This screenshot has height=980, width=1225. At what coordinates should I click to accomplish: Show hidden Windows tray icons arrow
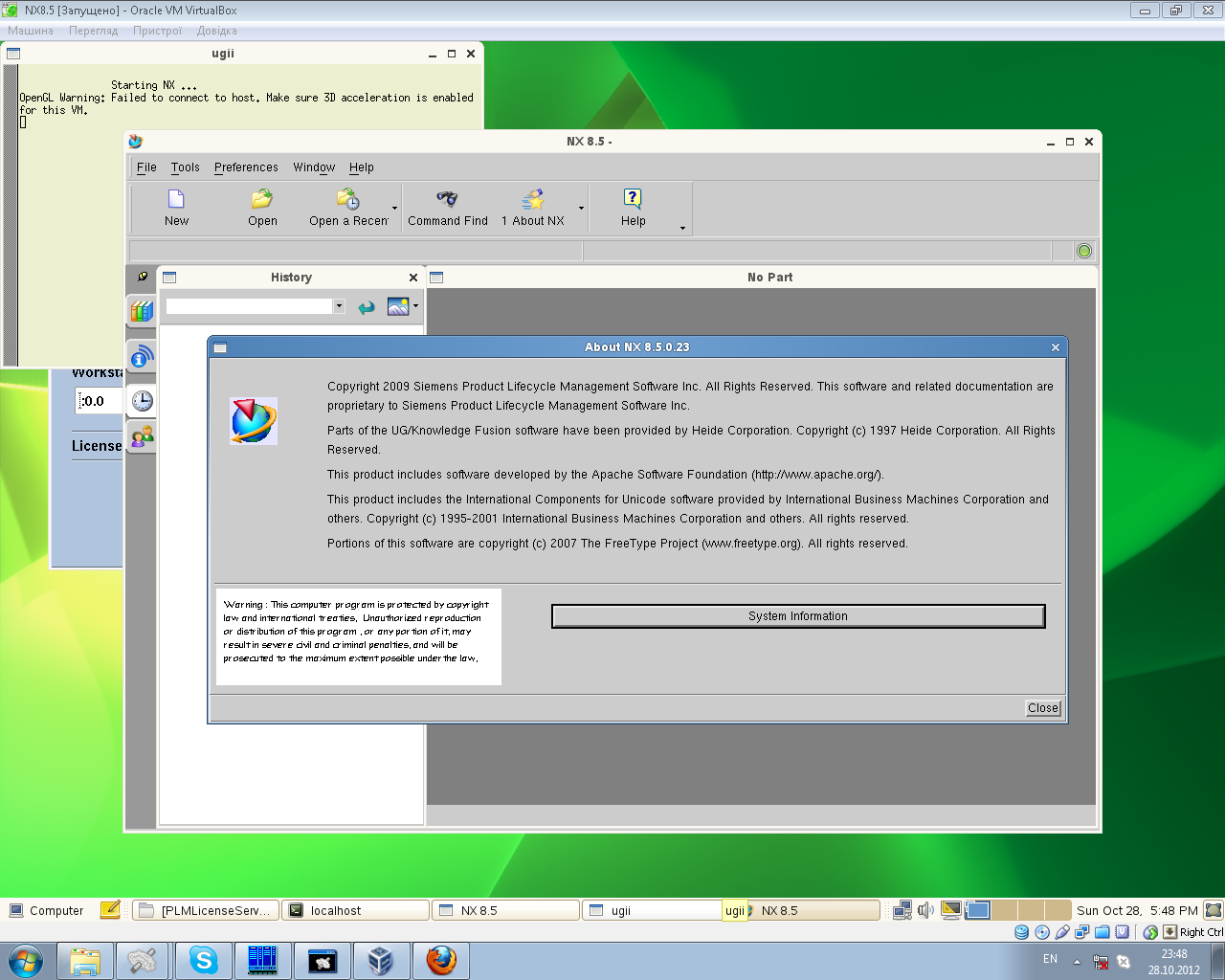pyautogui.click(x=1077, y=962)
